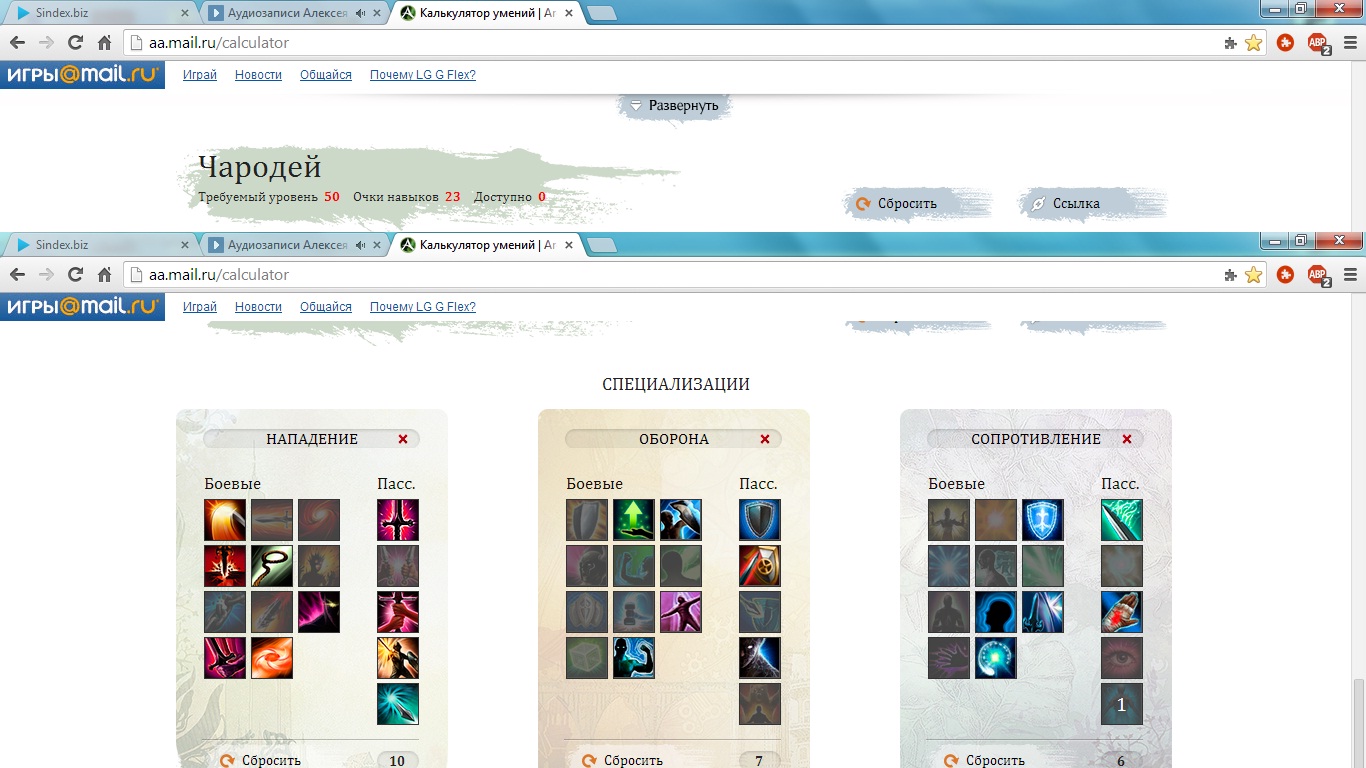The width and height of the screenshot is (1366, 768).
Task: Open Играй link in upper window
Action: [x=200, y=75]
